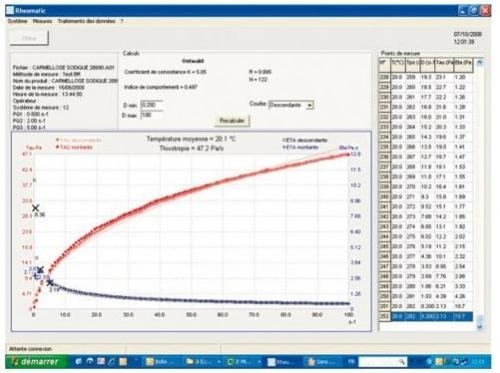Click the second quick launch icon in the taskbar
Viewport: 500px width, 373px height.
90,361
